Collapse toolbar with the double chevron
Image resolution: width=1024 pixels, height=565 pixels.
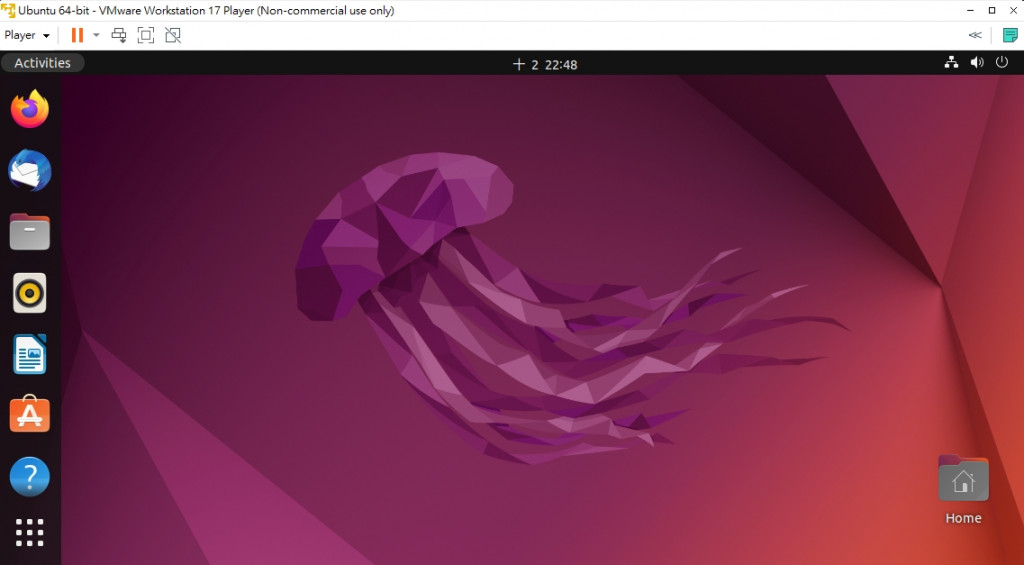click(975, 35)
